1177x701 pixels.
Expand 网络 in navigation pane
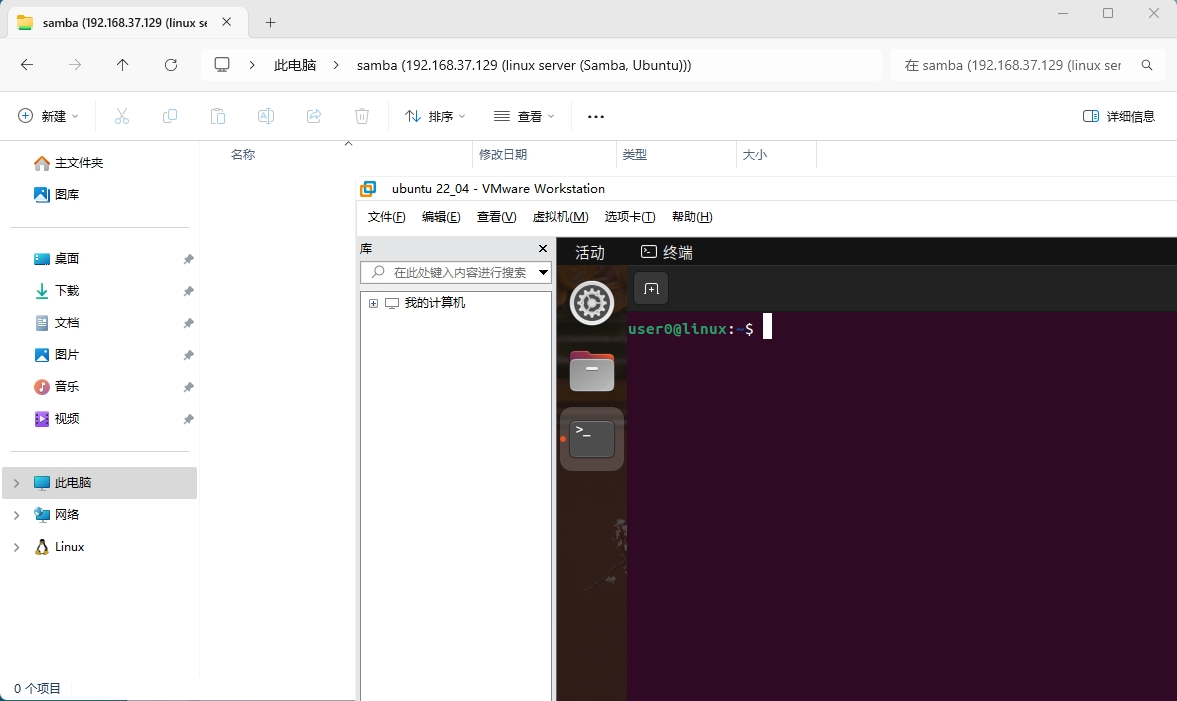17,515
